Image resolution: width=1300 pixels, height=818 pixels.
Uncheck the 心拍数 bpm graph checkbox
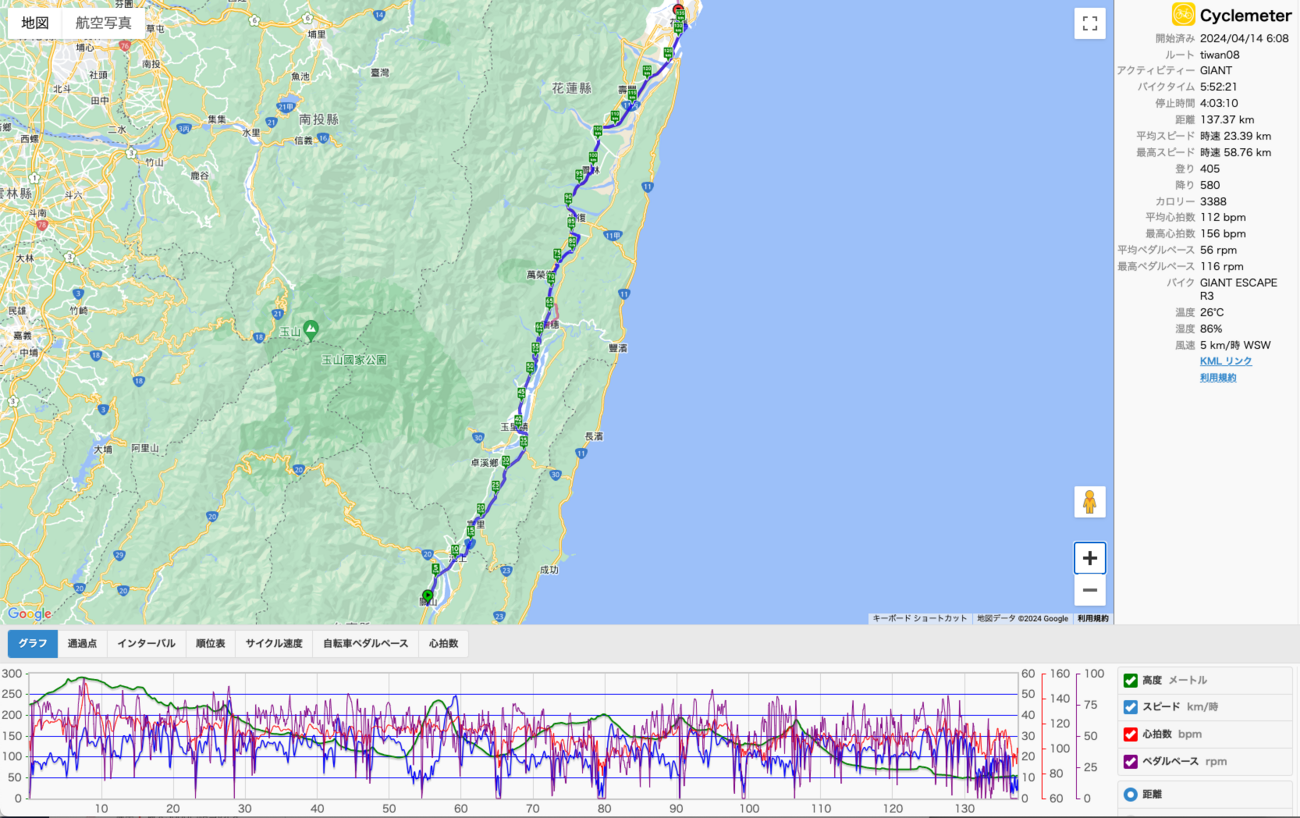1131,734
